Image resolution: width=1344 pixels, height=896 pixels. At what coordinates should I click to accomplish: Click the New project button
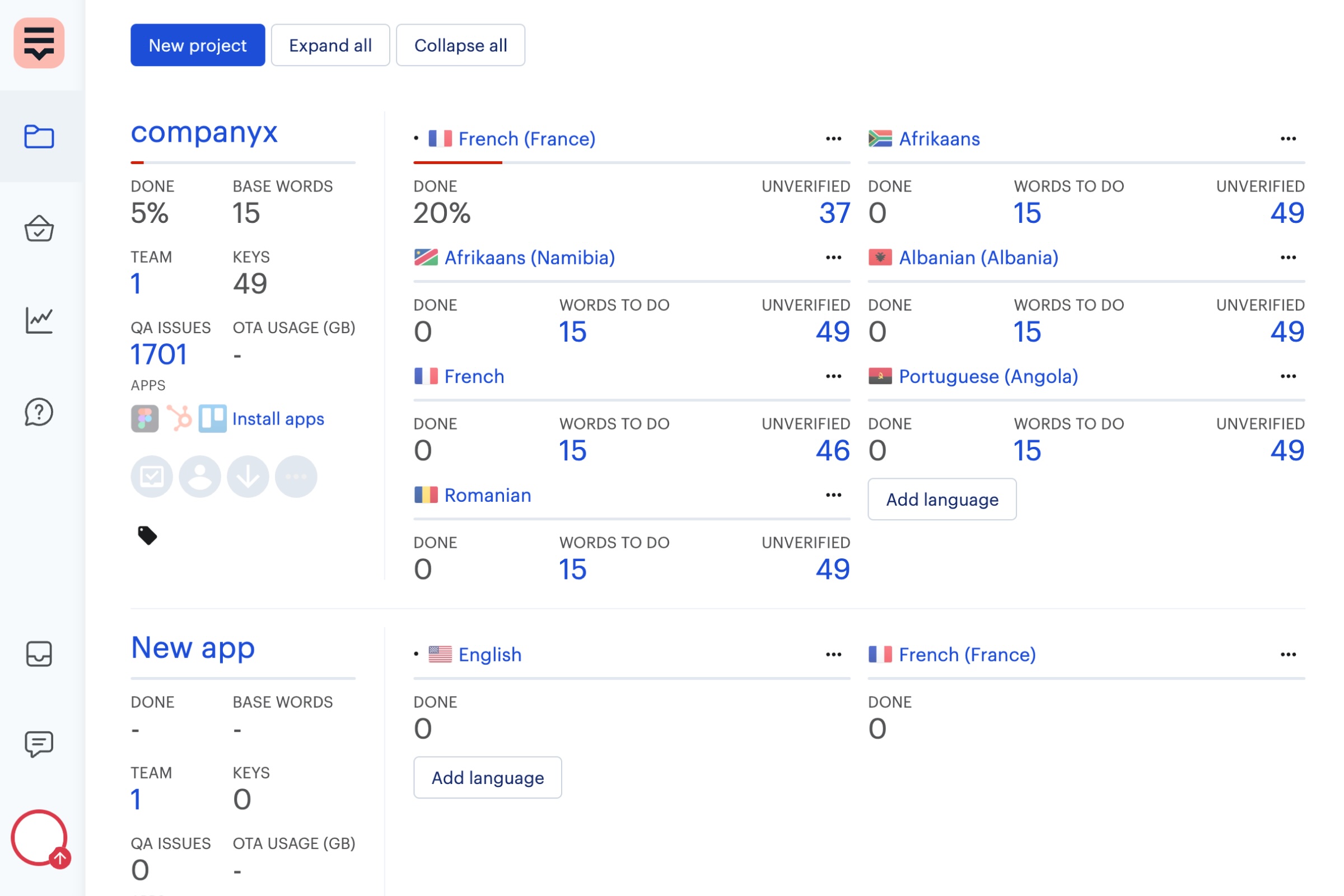(198, 45)
